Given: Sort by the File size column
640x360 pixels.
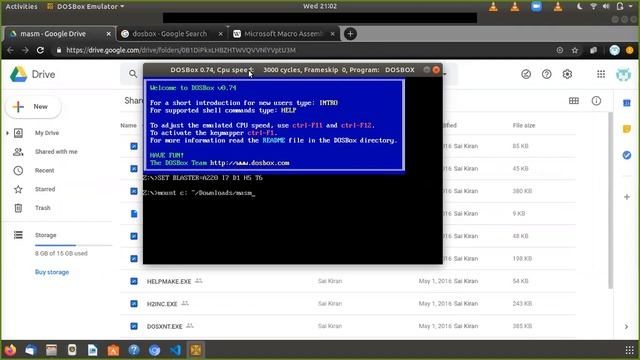Looking at the screenshot, I should point(524,125).
